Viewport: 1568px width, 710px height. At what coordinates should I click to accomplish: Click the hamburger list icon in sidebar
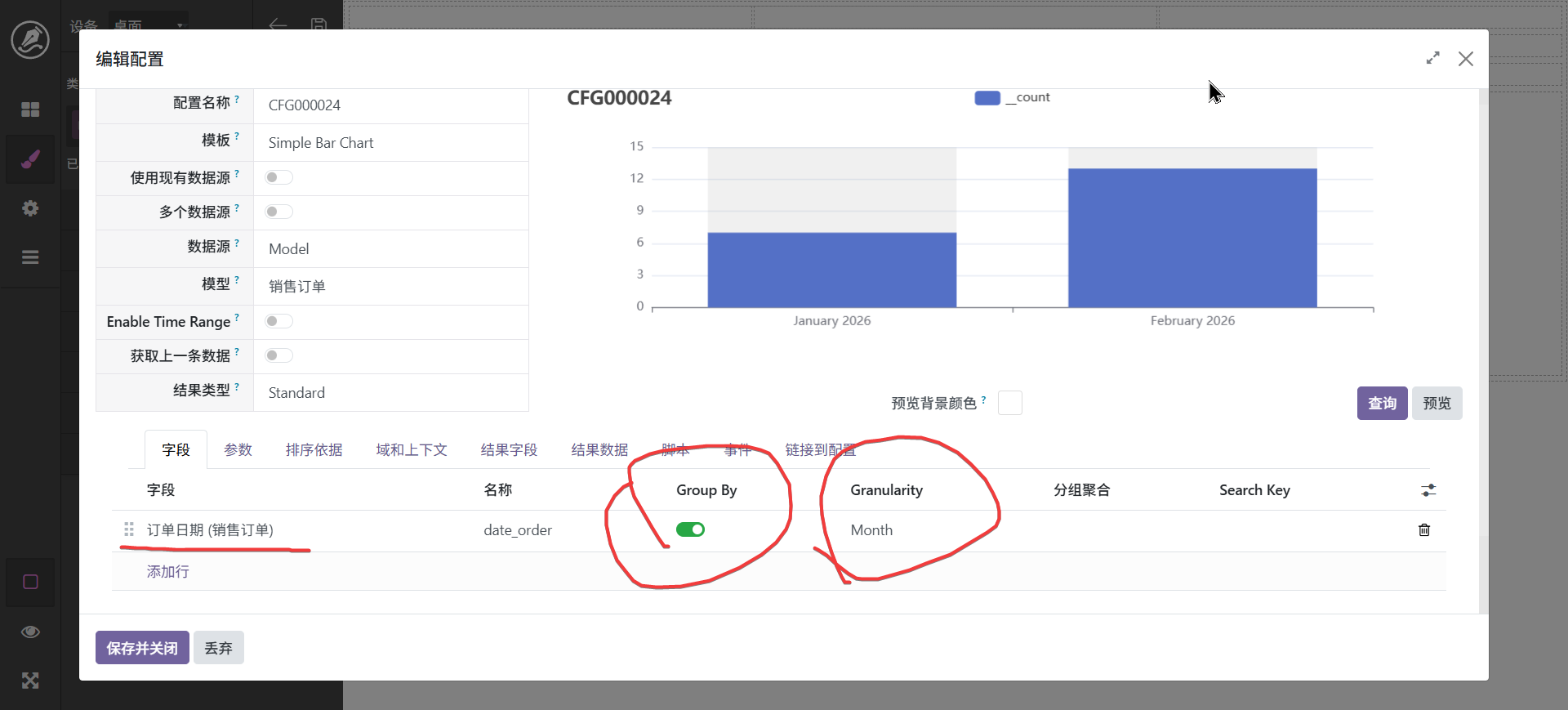30,257
